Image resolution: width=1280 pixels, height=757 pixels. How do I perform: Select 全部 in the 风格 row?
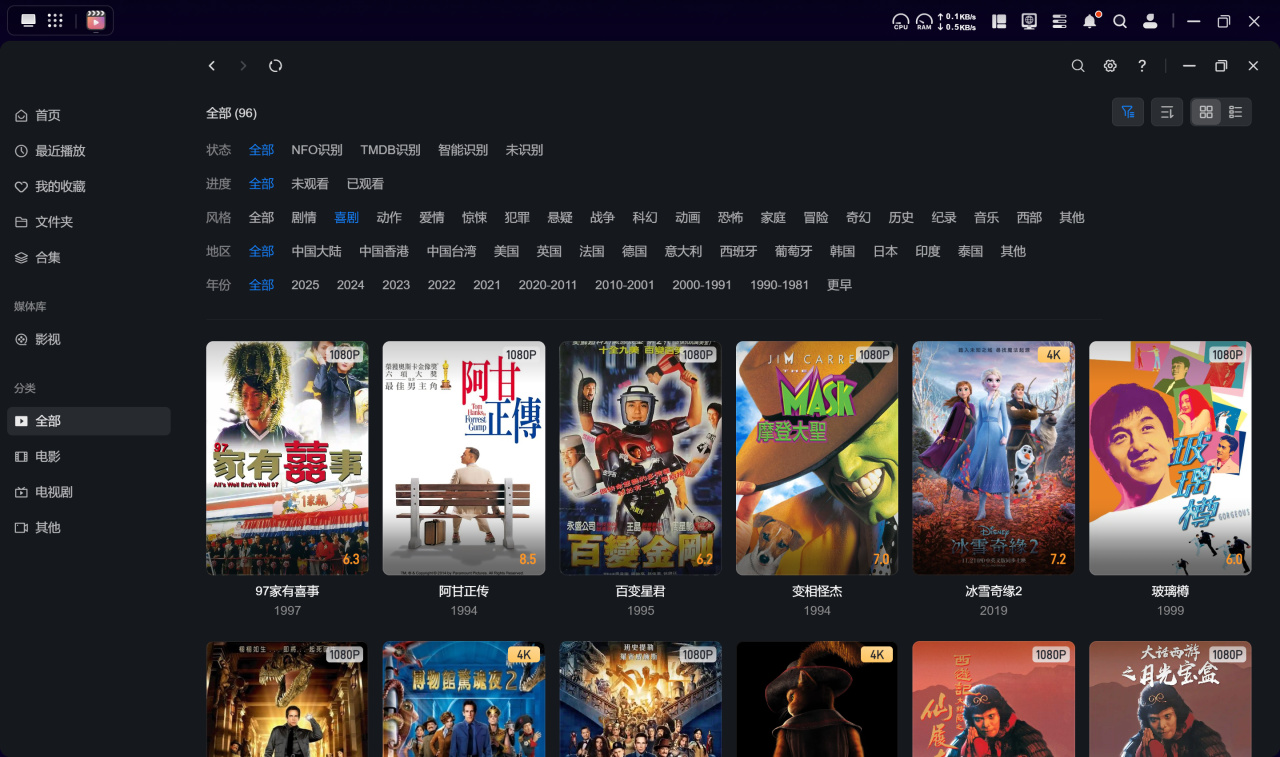(x=261, y=217)
